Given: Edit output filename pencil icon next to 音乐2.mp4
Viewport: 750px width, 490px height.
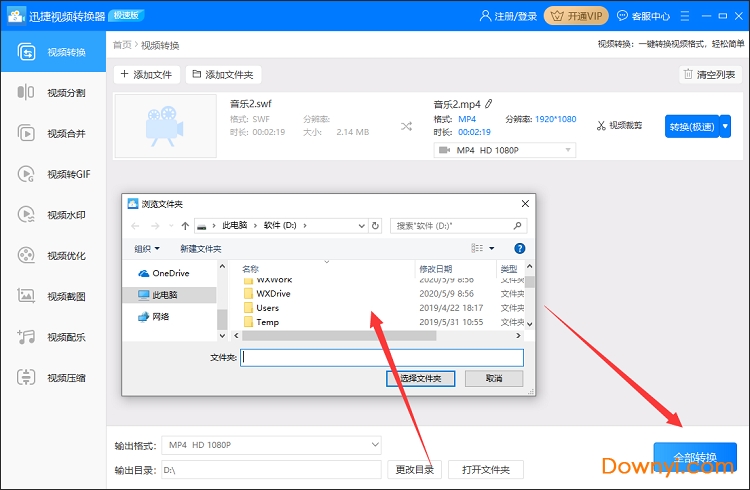Looking at the screenshot, I should (x=488, y=104).
